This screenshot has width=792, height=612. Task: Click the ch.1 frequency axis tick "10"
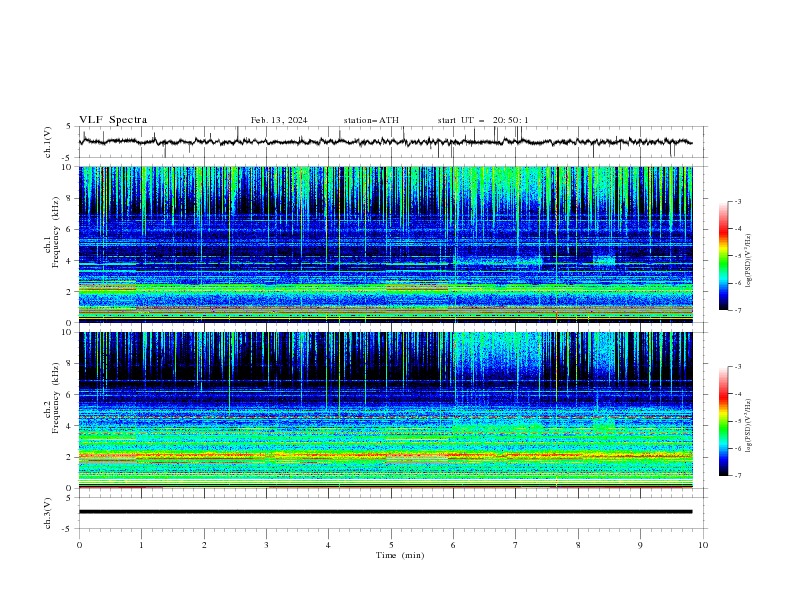click(x=69, y=167)
